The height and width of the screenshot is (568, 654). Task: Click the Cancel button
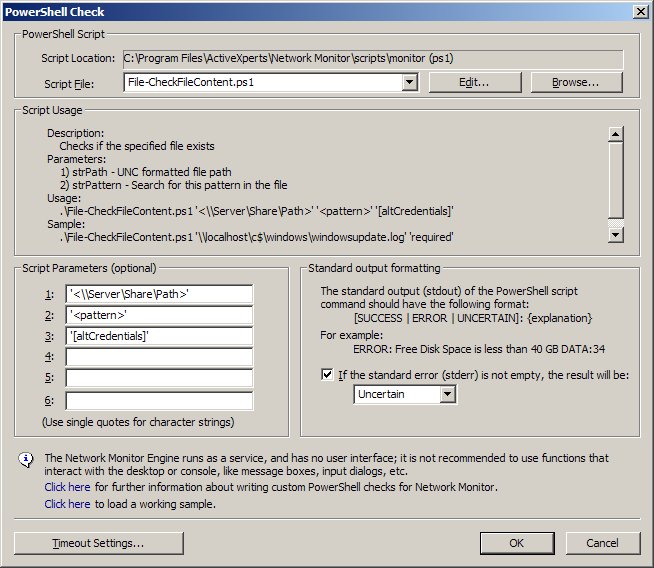(x=603, y=543)
